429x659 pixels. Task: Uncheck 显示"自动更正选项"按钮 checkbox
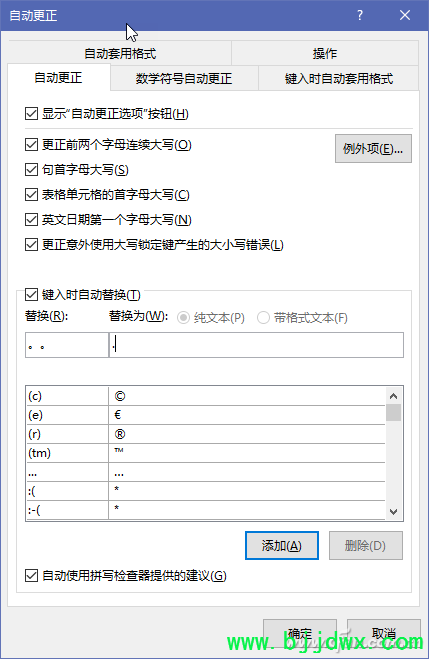(x=32, y=113)
